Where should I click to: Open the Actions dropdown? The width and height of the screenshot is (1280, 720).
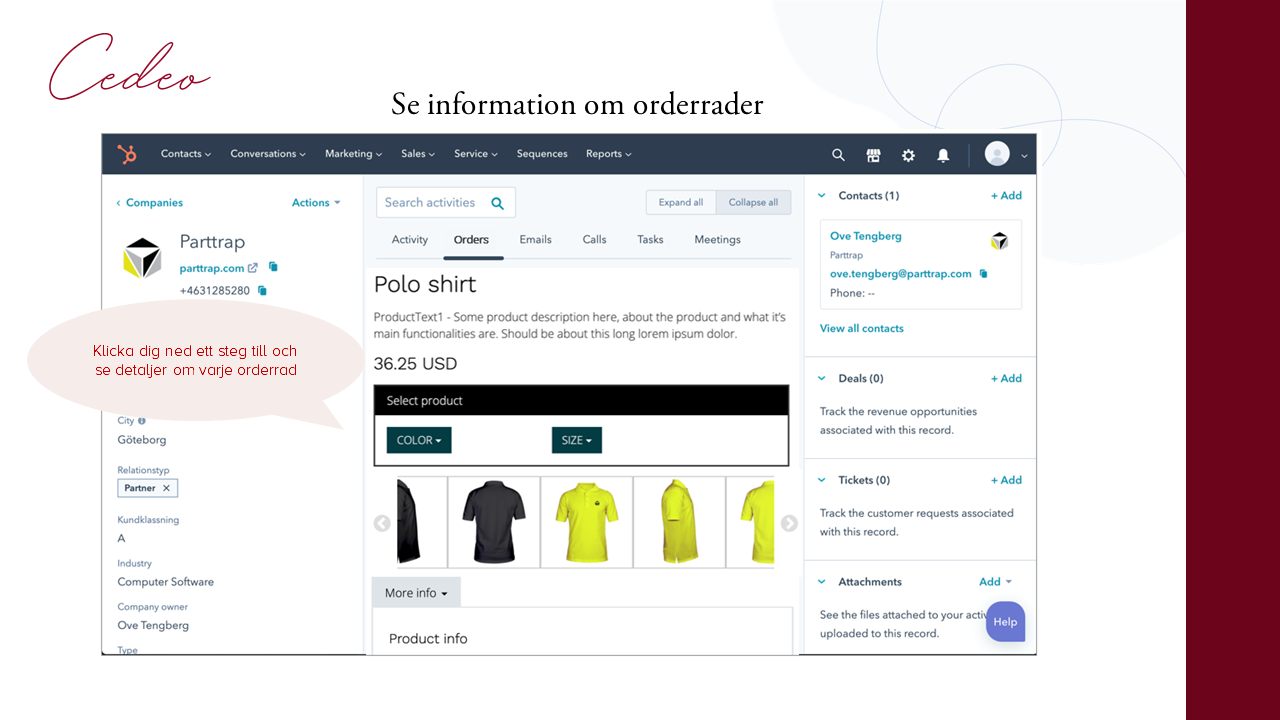point(316,203)
